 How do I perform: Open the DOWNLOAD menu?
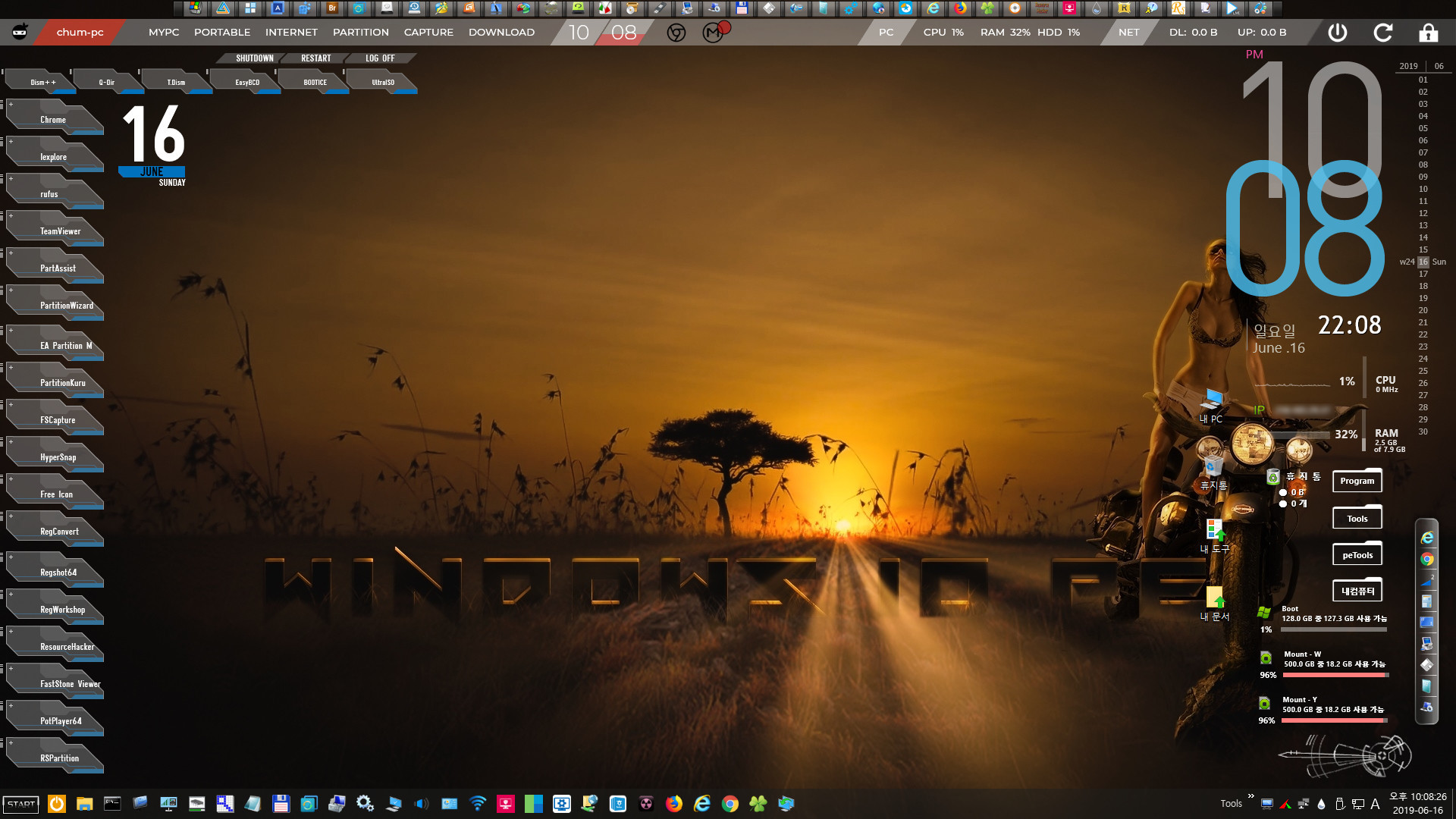click(x=501, y=32)
